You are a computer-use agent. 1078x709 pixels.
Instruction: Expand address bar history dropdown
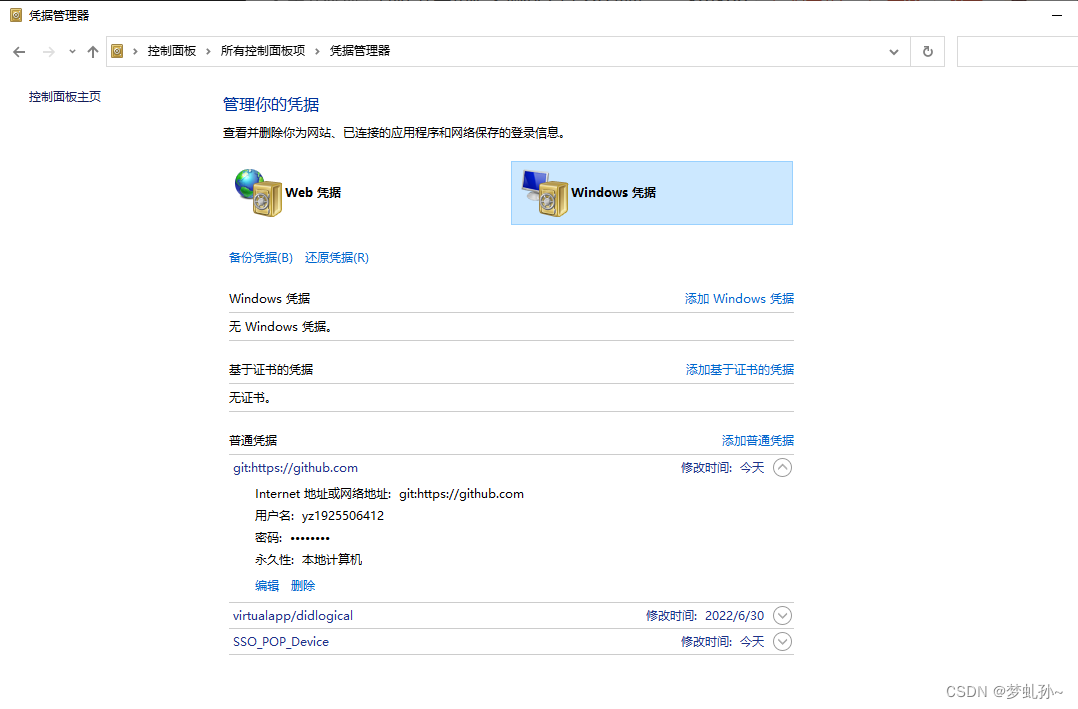coord(894,52)
